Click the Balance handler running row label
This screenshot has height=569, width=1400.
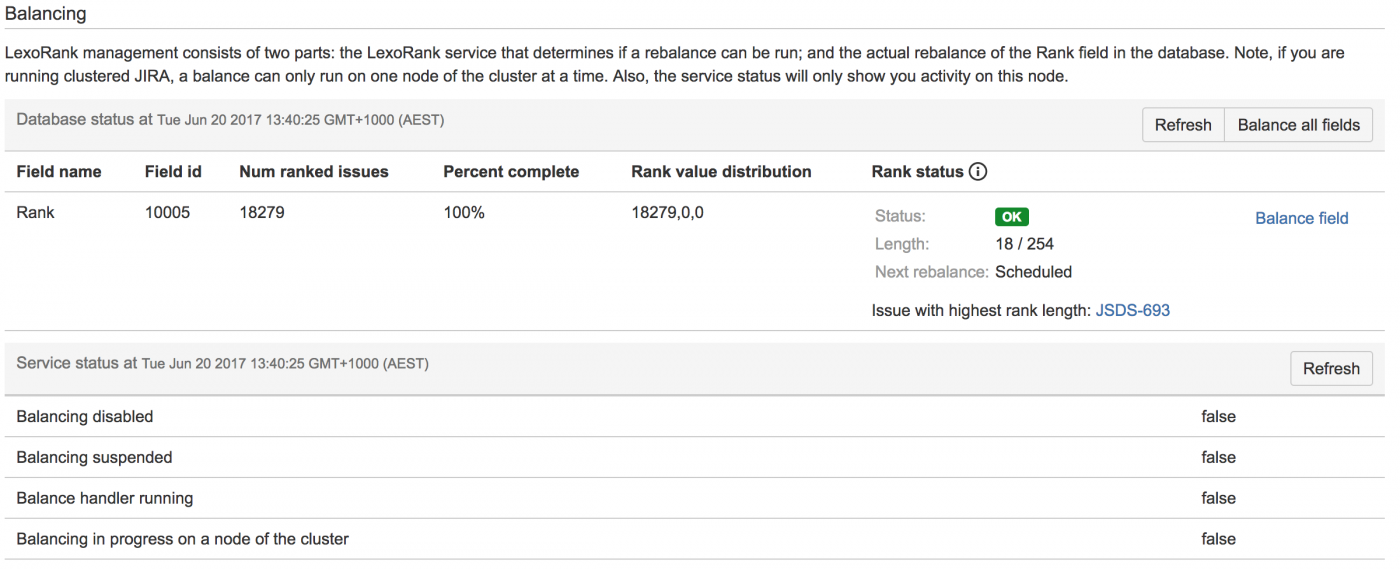click(x=105, y=499)
